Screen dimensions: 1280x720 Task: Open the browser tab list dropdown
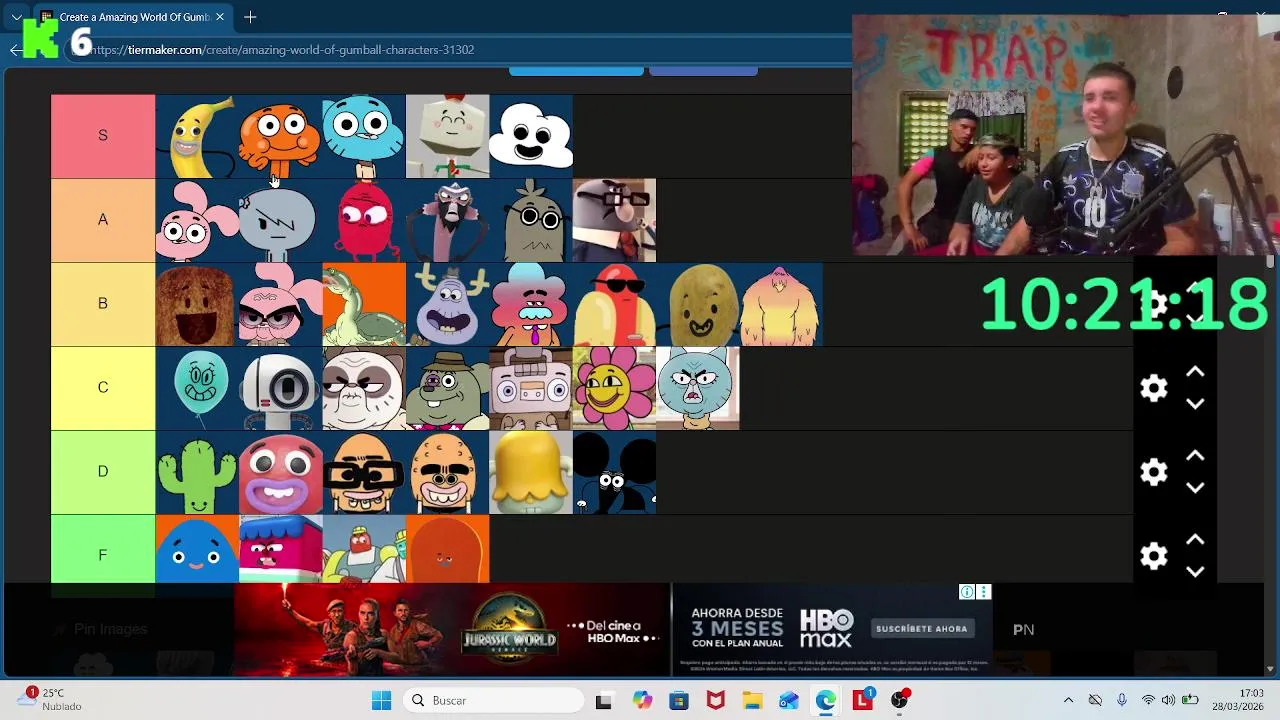pyautogui.click(x=16, y=17)
